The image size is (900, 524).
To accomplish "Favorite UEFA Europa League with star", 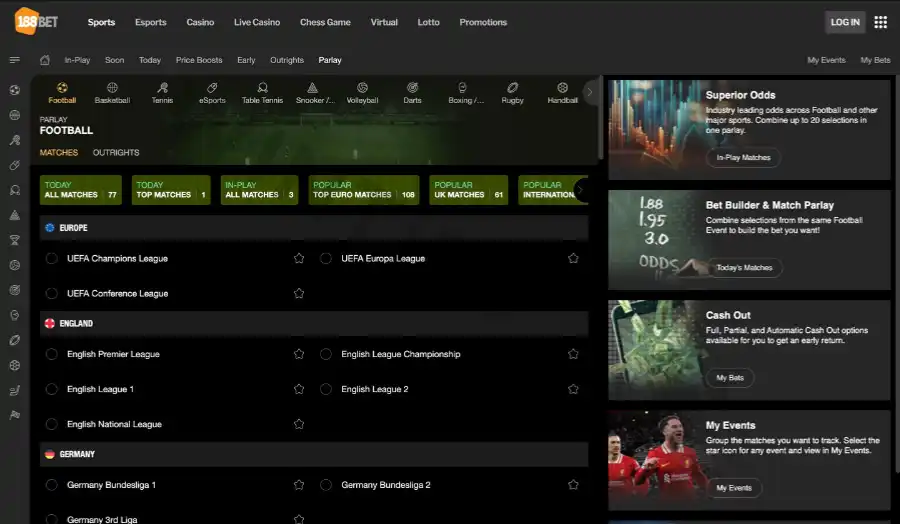I will tap(573, 258).
